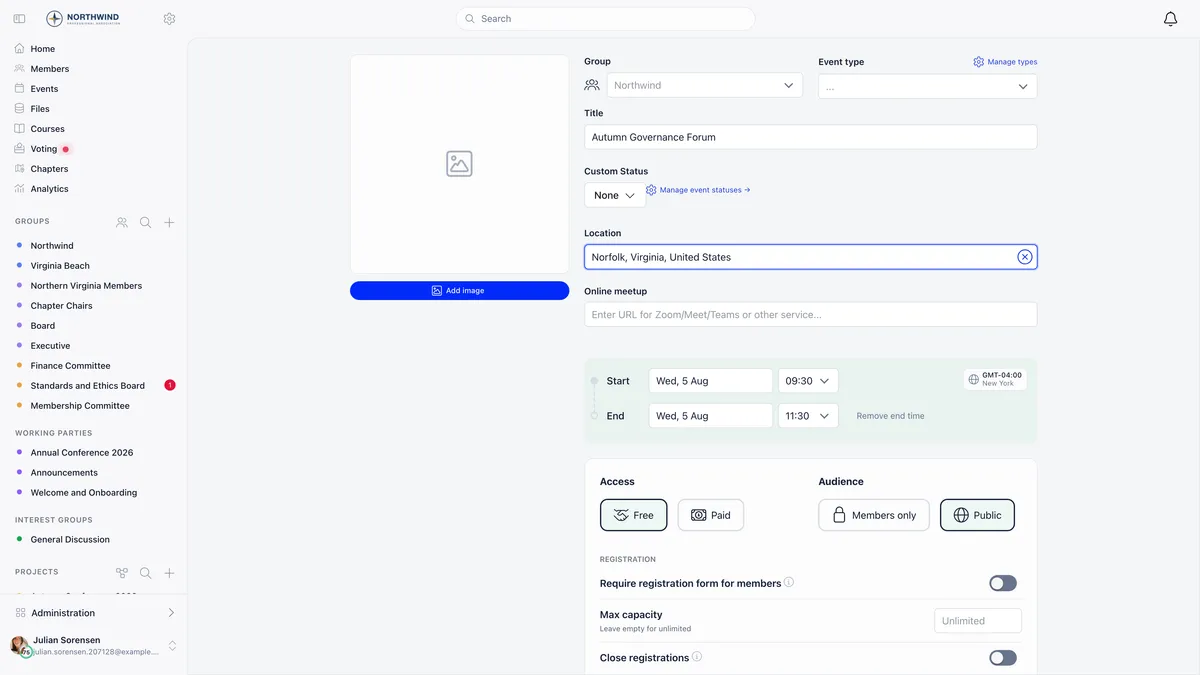Go to Members page
1200x675 pixels.
tap(49, 69)
